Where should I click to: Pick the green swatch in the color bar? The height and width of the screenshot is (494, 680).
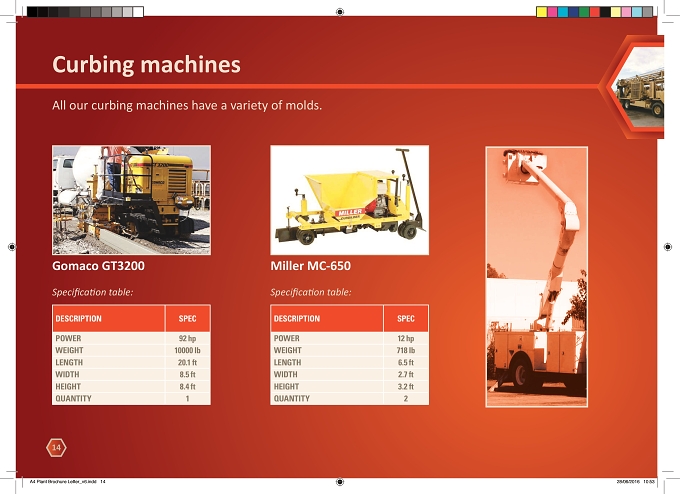coord(584,12)
